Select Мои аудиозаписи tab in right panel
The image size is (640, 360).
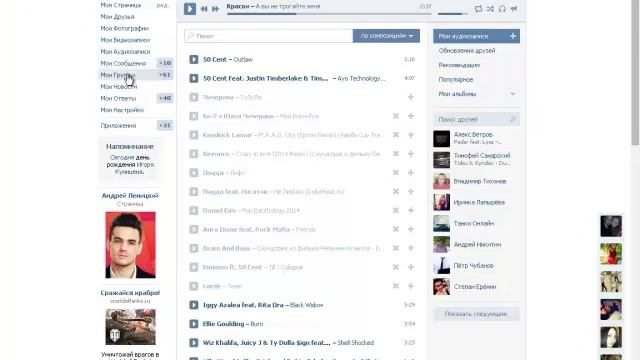476,36
